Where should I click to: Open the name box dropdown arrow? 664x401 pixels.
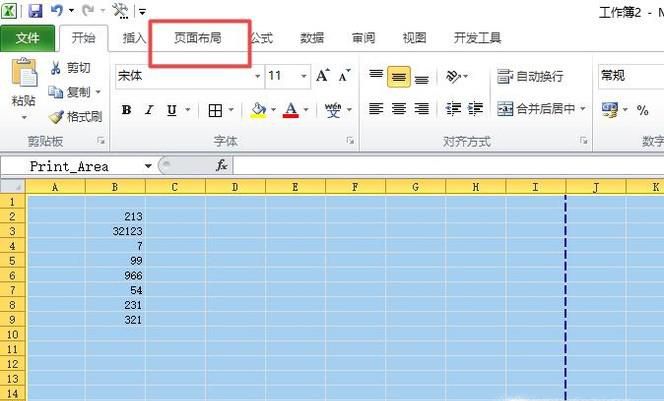coord(148,166)
